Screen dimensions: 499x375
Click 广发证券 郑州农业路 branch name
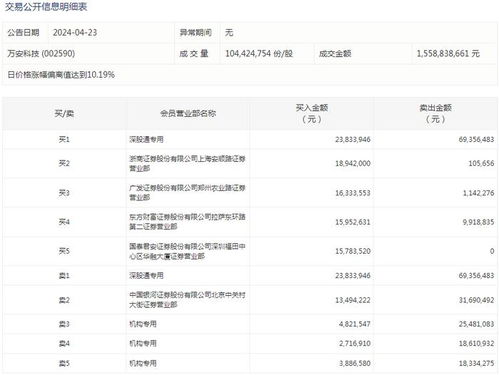tap(187, 193)
